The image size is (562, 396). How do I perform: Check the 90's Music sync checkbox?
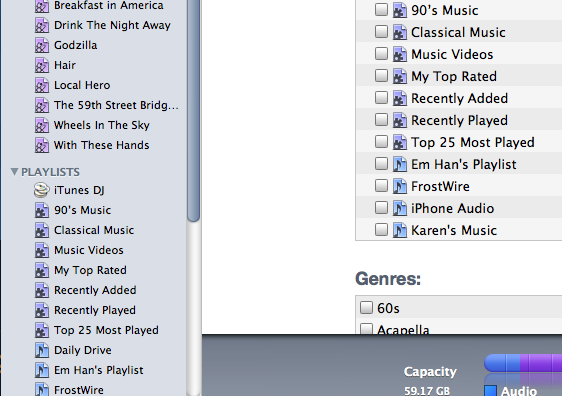point(381,10)
